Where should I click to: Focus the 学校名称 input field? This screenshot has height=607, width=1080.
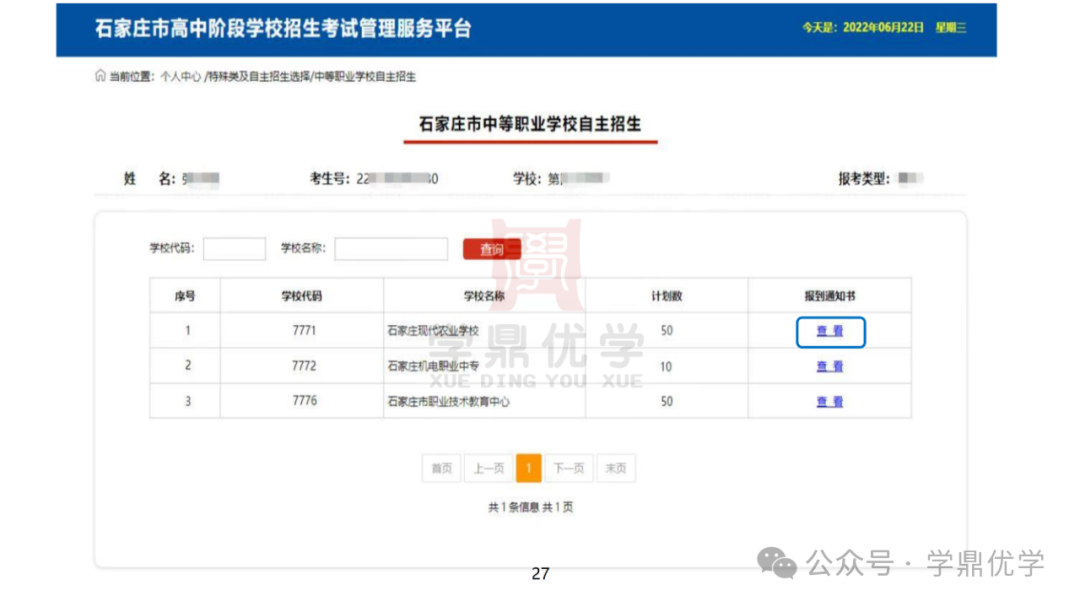(x=391, y=249)
